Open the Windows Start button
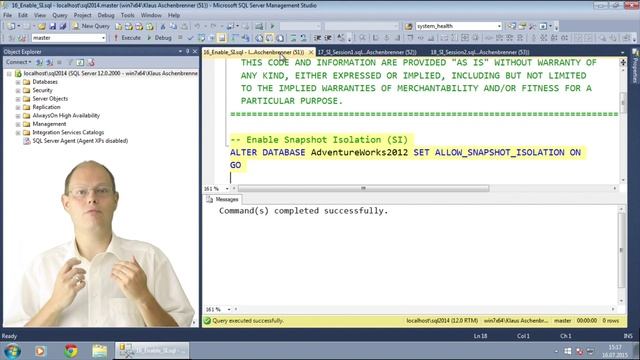Viewport: 640px width, 360px height. pyautogui.click(x=12, y=351)
